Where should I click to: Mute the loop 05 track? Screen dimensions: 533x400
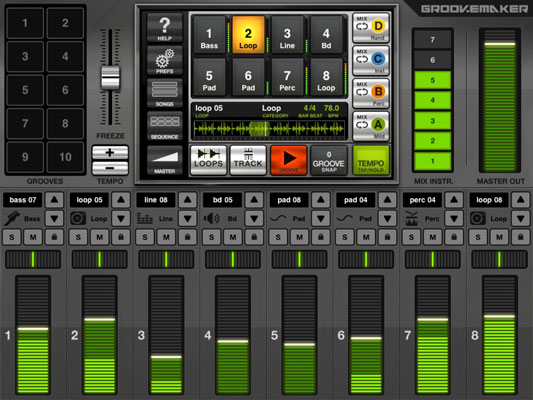coord(100,237)
